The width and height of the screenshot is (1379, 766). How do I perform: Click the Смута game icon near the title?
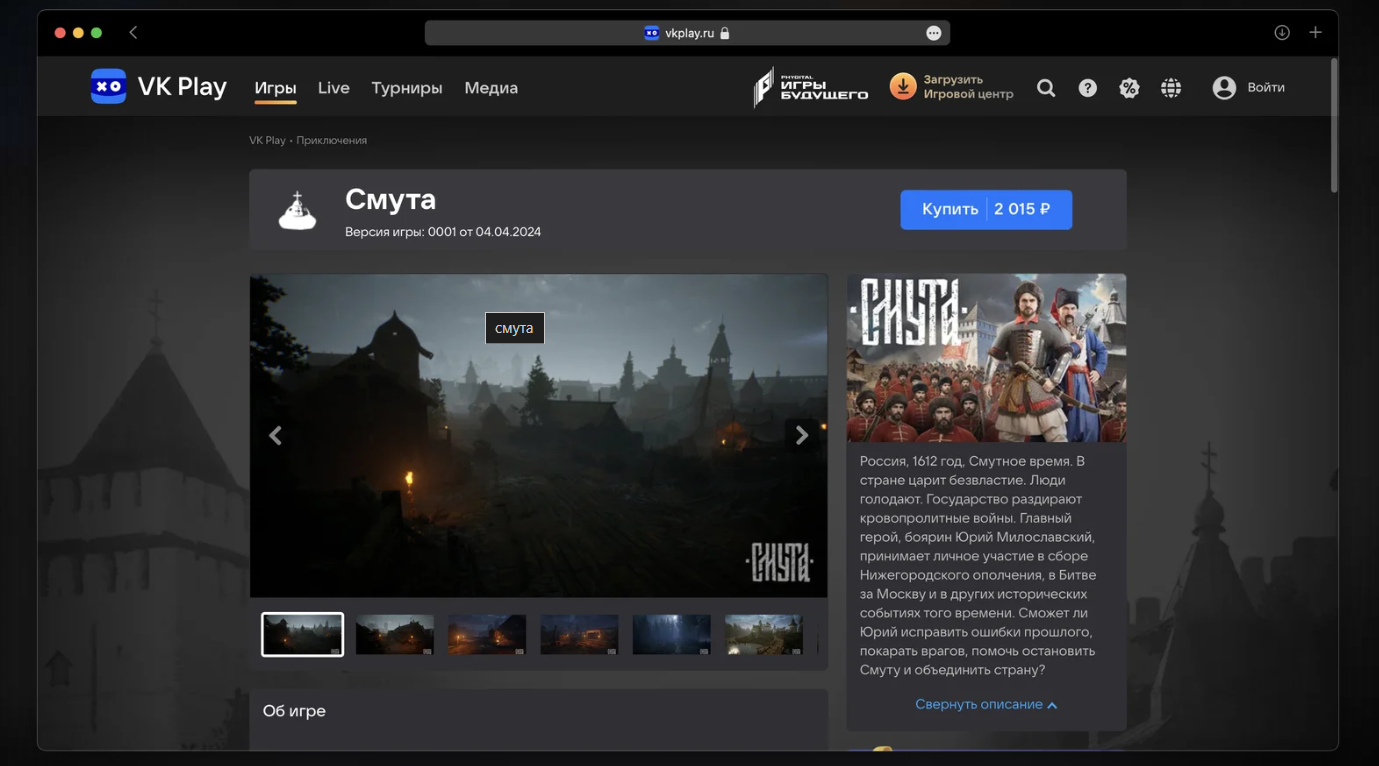point(297,209)
